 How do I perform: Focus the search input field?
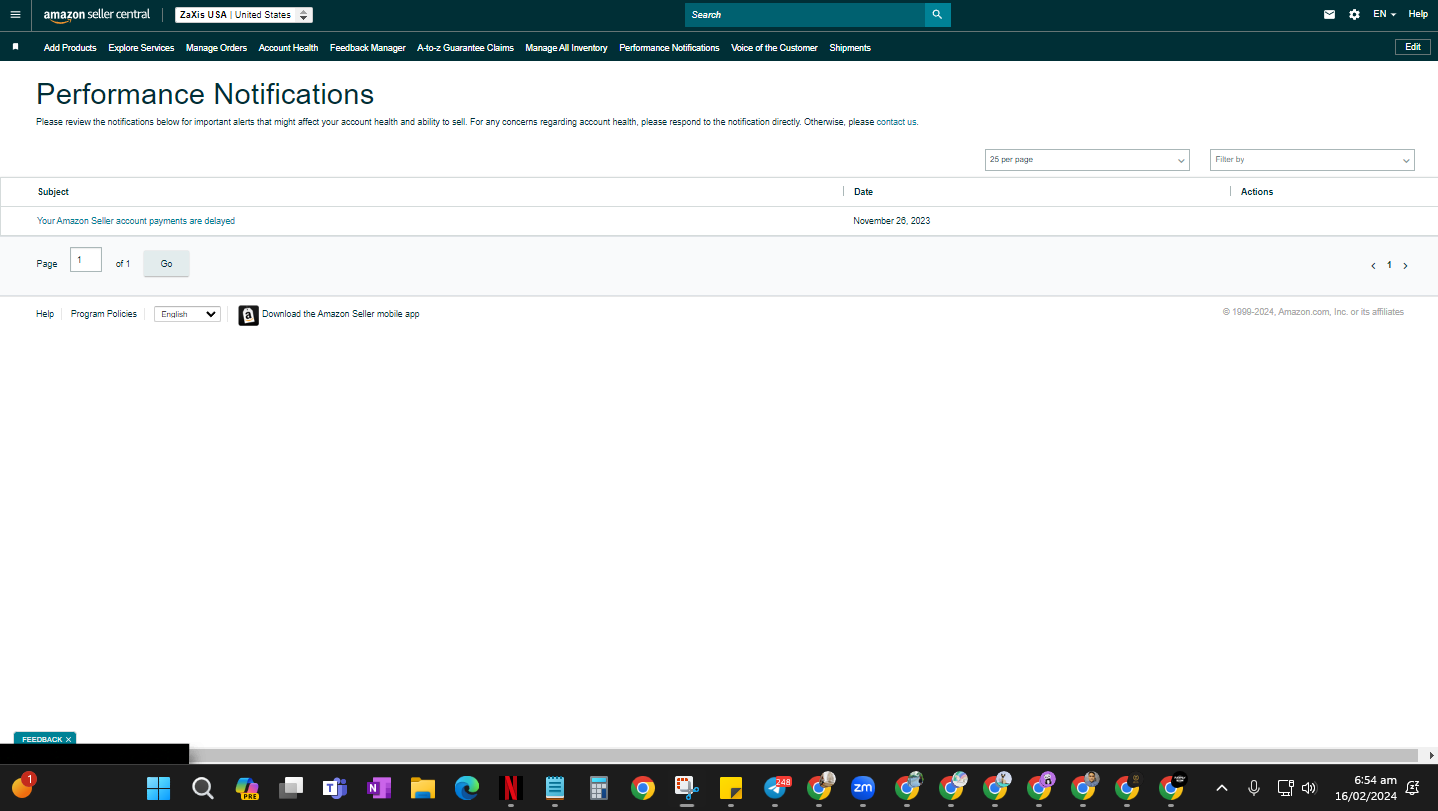(805, 15)
